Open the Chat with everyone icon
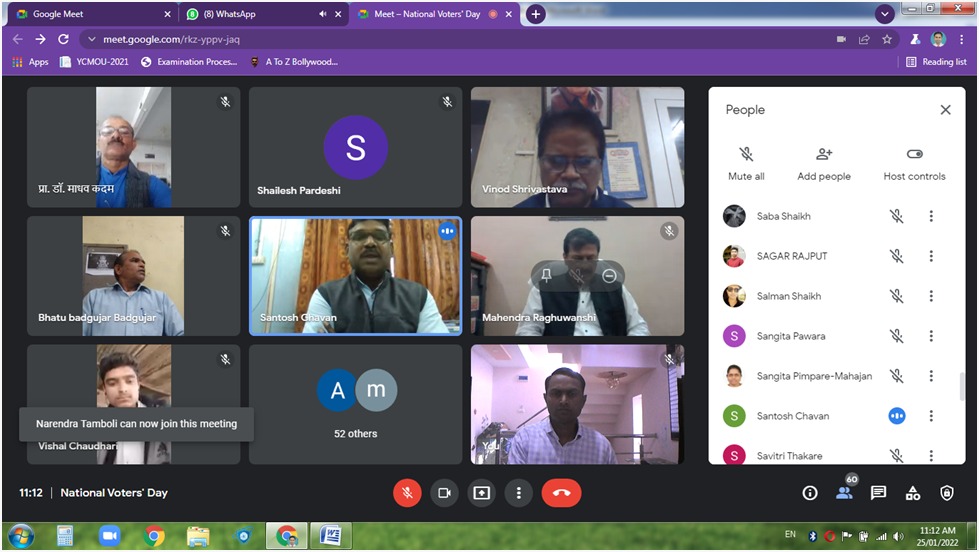979x552 pixels. click(x=878, y=493)
